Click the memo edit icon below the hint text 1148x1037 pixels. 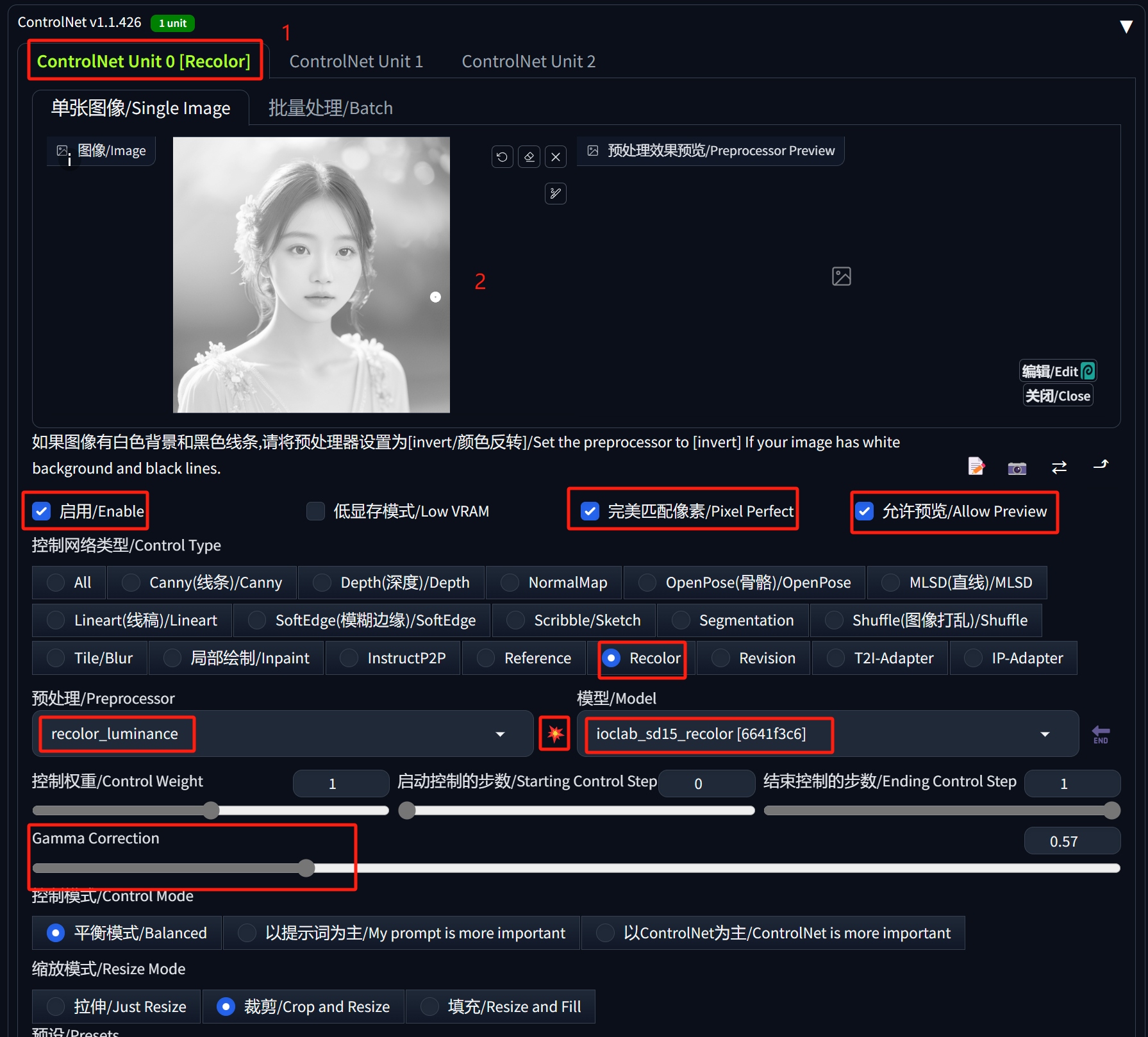pos(976,467)
